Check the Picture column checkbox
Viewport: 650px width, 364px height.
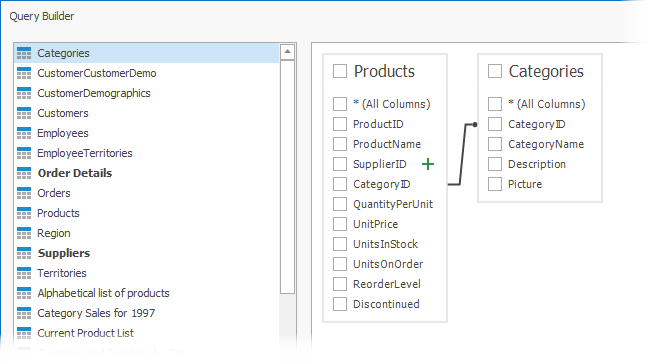(495, 184)
